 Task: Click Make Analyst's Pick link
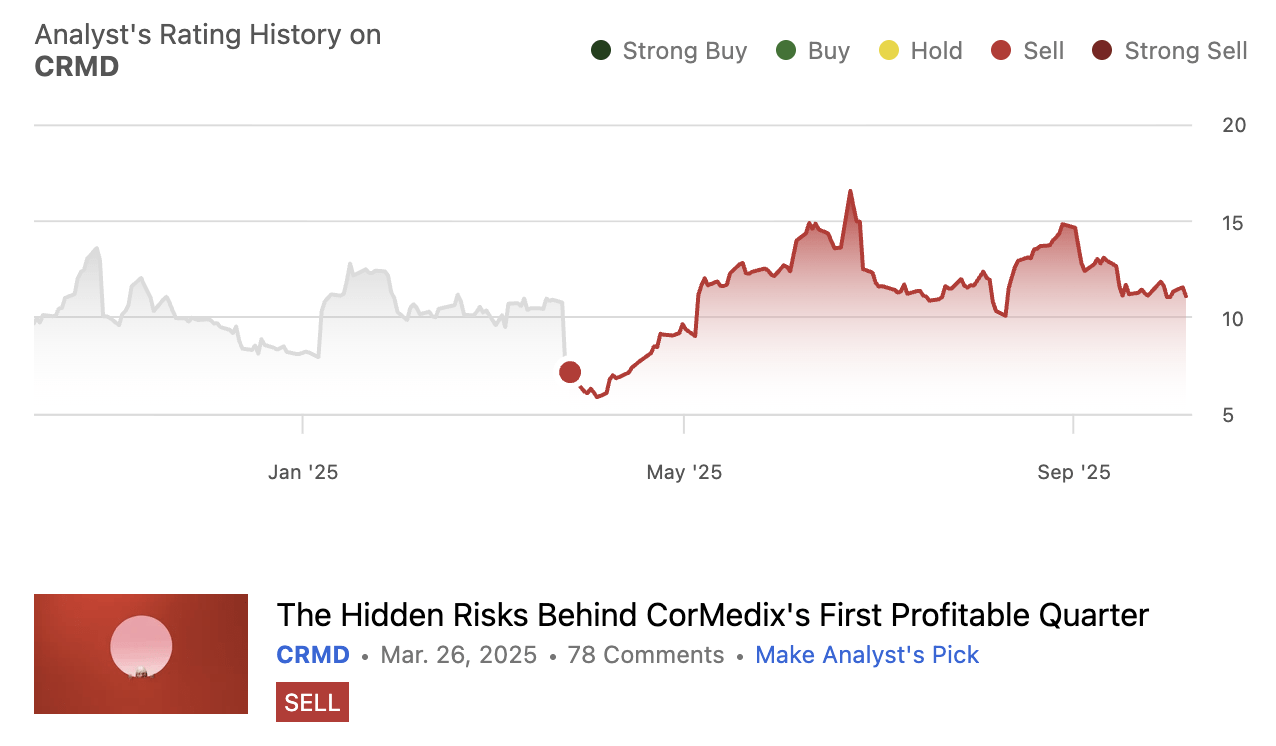867,655
